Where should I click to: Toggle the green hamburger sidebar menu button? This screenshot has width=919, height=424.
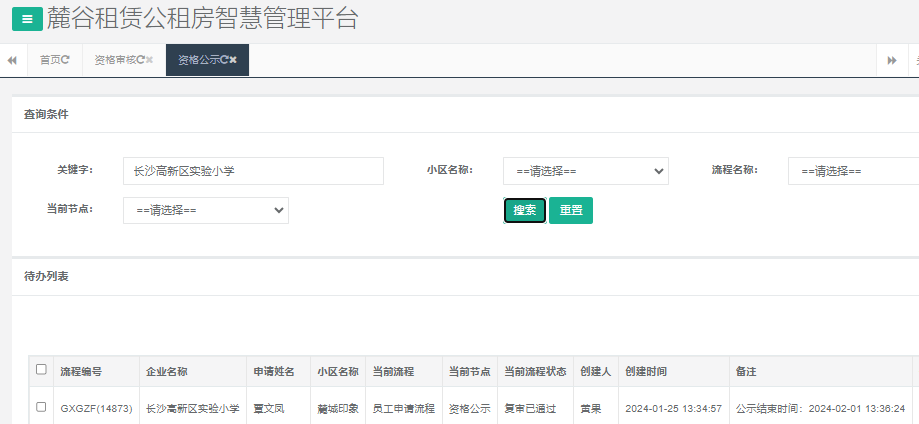(26, 19)
